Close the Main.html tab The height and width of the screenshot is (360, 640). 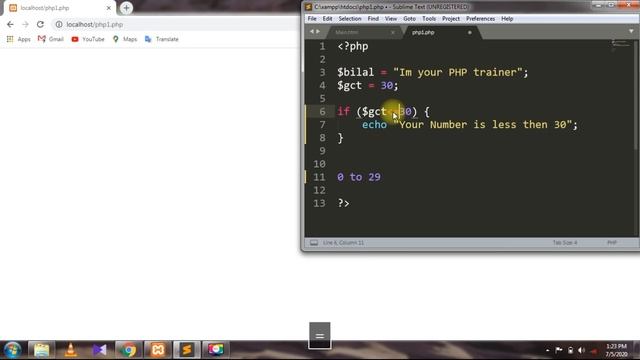(x=393, y=32)
